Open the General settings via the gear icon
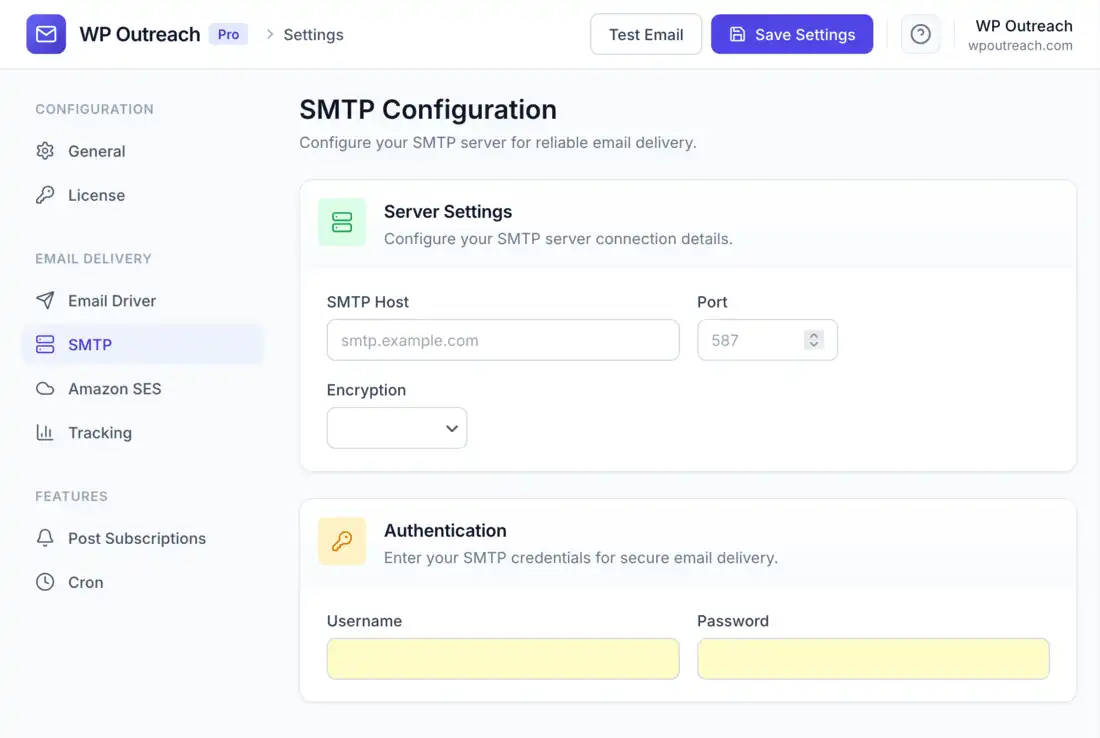The height and width of the screenshot is (738, 1100). pyautogui.click(x=44, y=151)
